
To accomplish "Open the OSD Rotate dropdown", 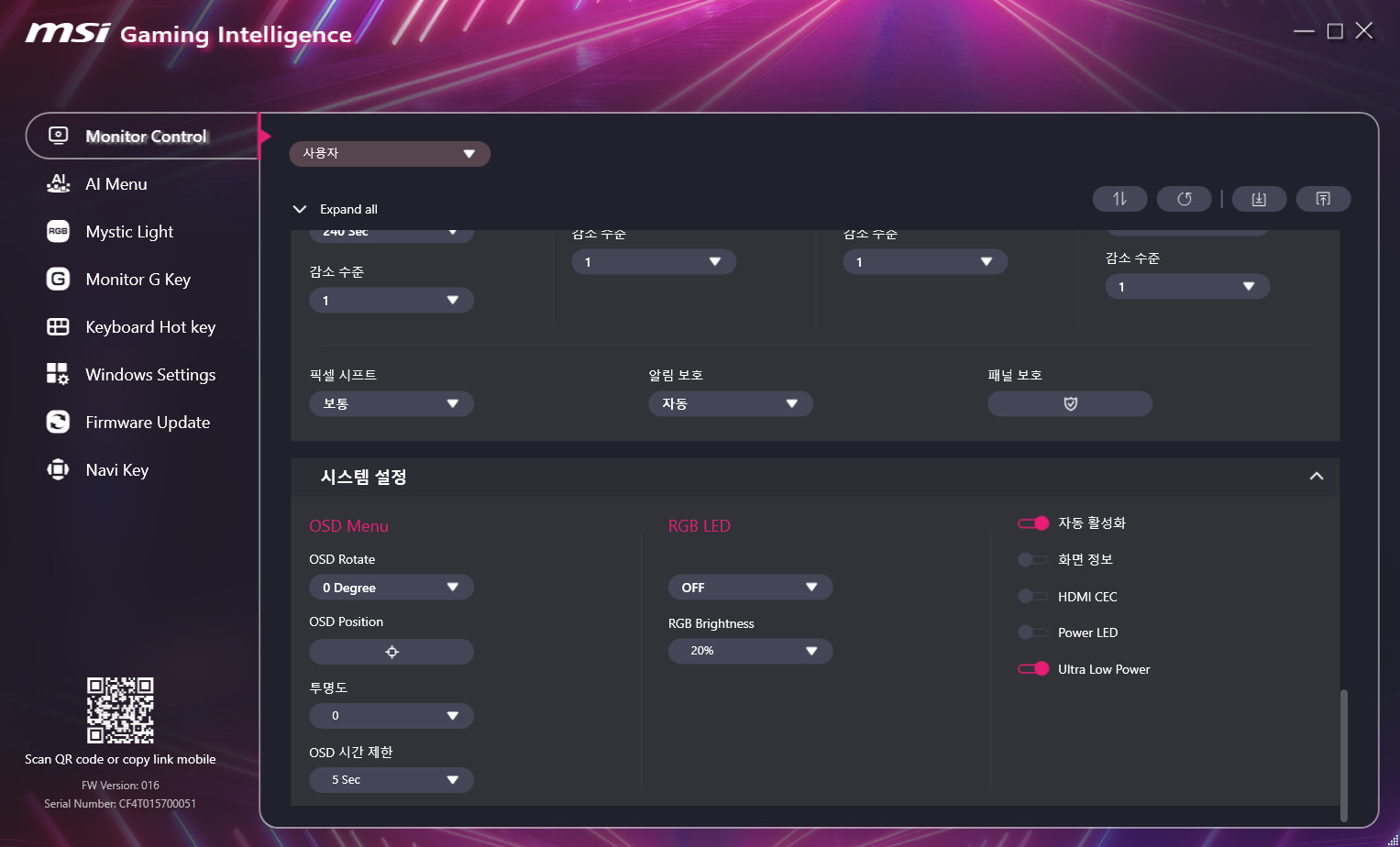I will point(391,588).
